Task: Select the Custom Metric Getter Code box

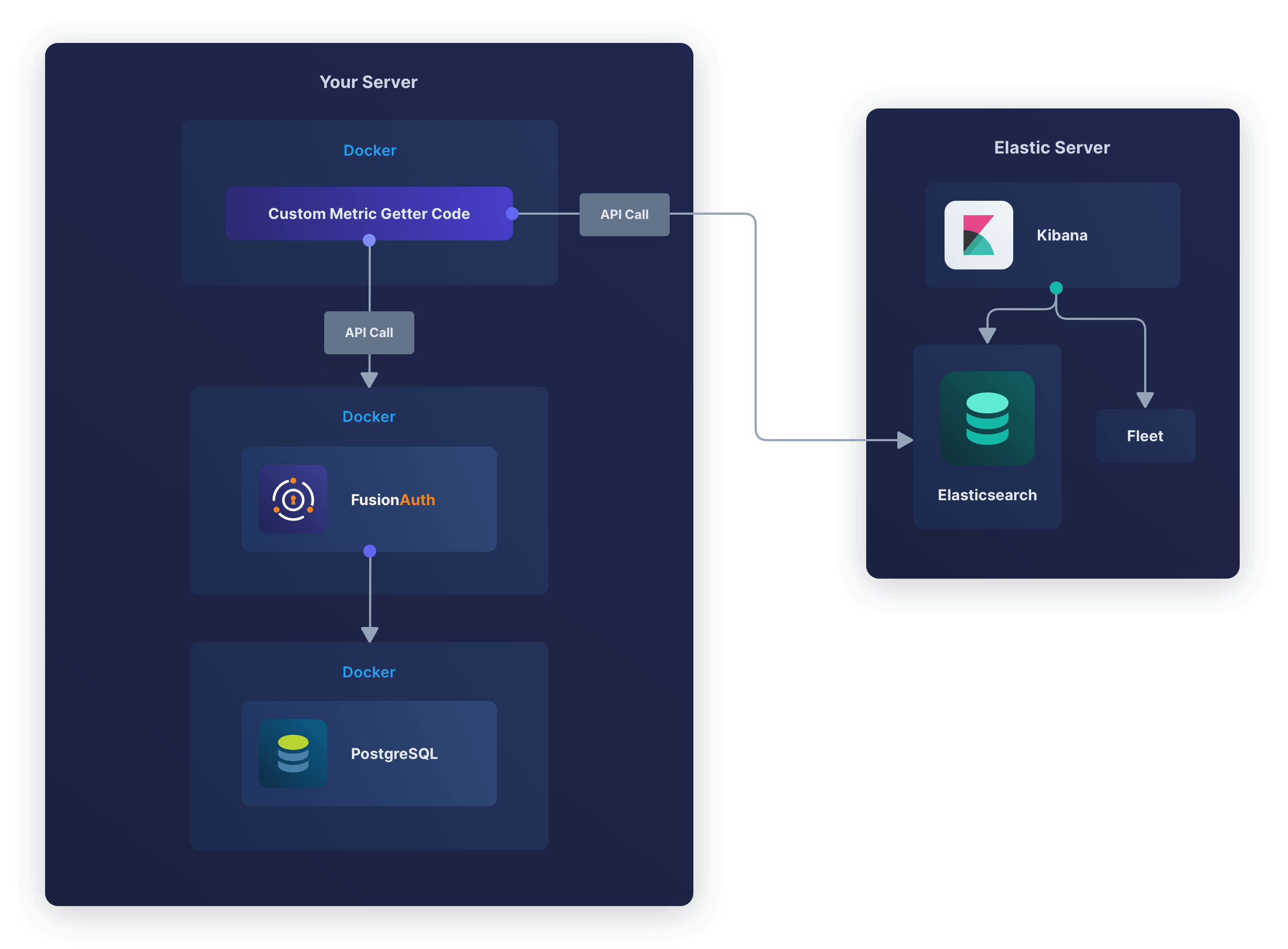Action: point(369,214)
